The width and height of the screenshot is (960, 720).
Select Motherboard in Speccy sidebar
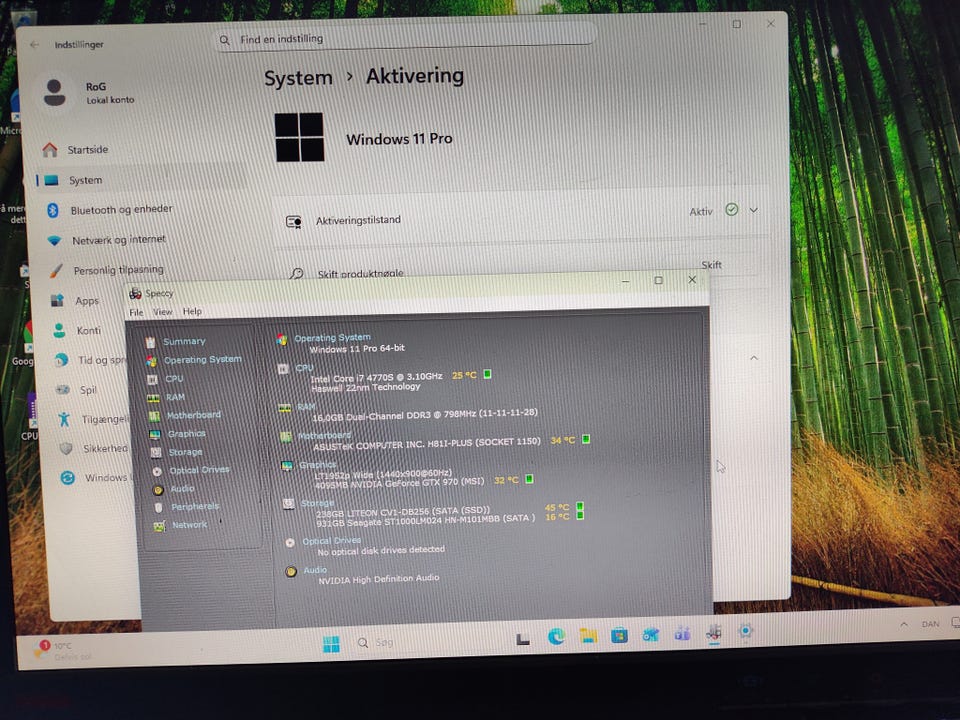click(193, 415)
